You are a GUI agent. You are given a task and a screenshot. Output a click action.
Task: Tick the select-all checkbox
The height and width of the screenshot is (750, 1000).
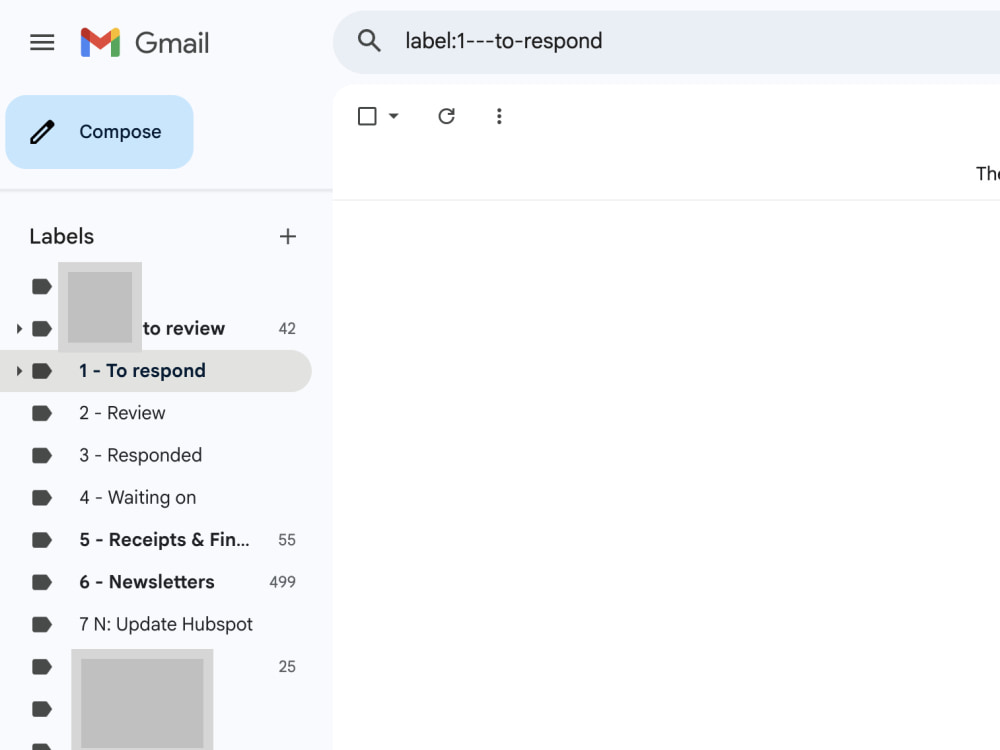367,116
